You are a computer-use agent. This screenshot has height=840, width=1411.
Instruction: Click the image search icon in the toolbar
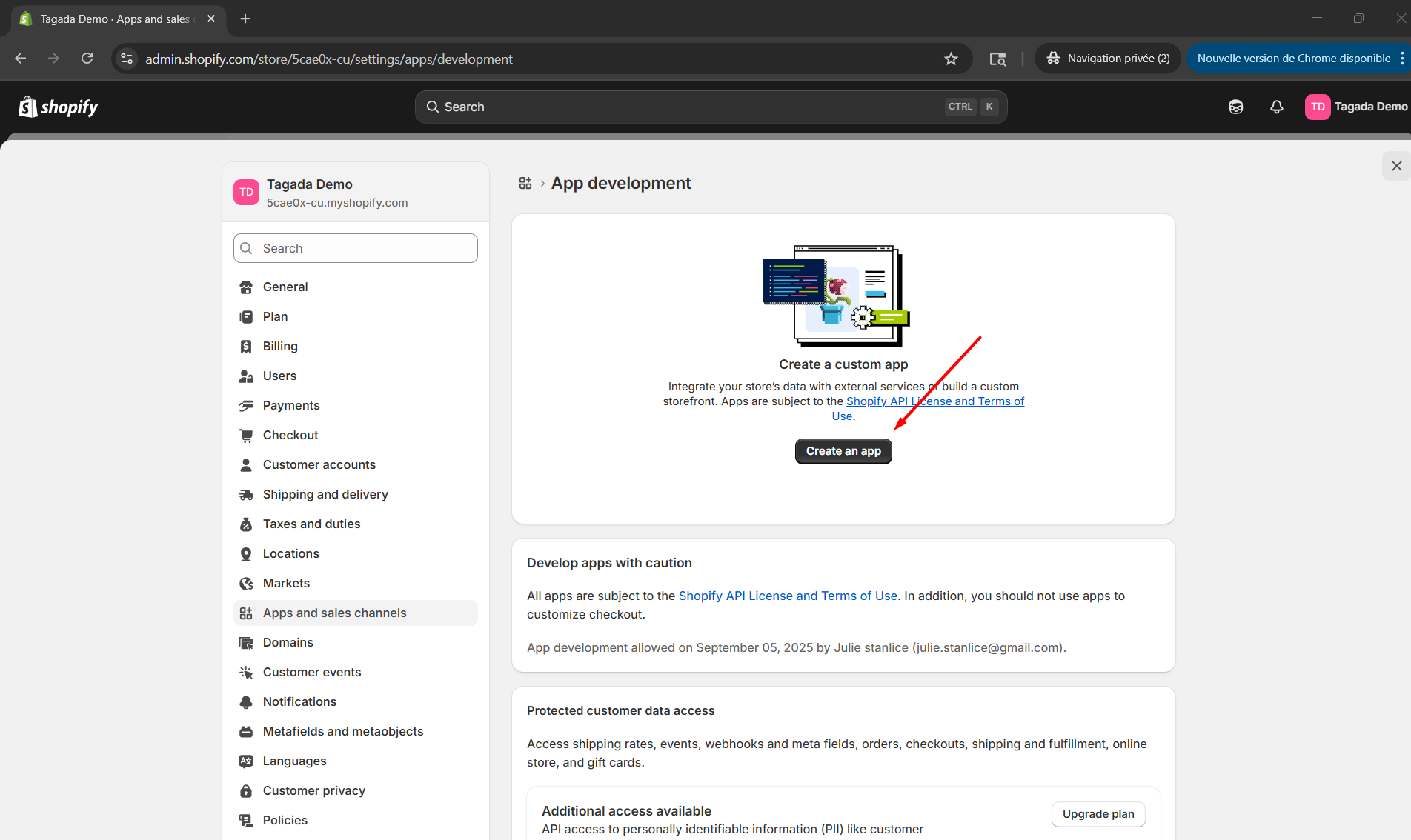coord(997,59)
